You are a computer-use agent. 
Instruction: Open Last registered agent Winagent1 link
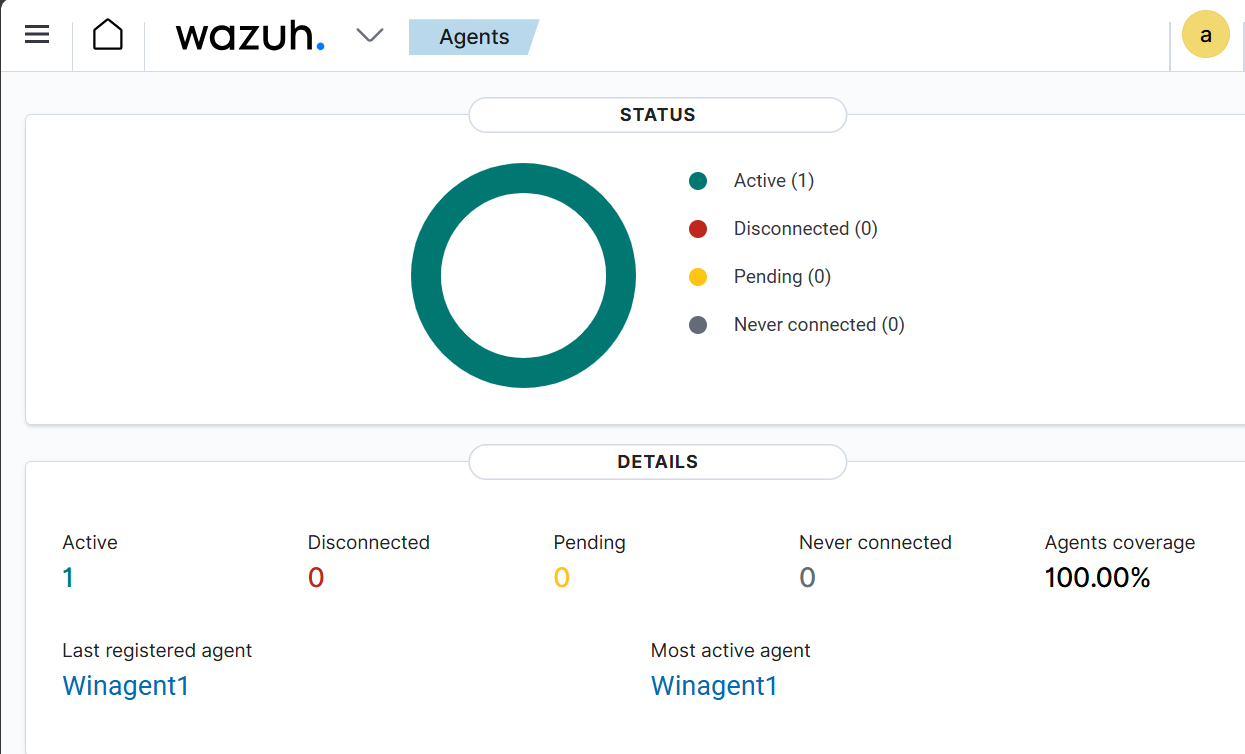point(126,686)
